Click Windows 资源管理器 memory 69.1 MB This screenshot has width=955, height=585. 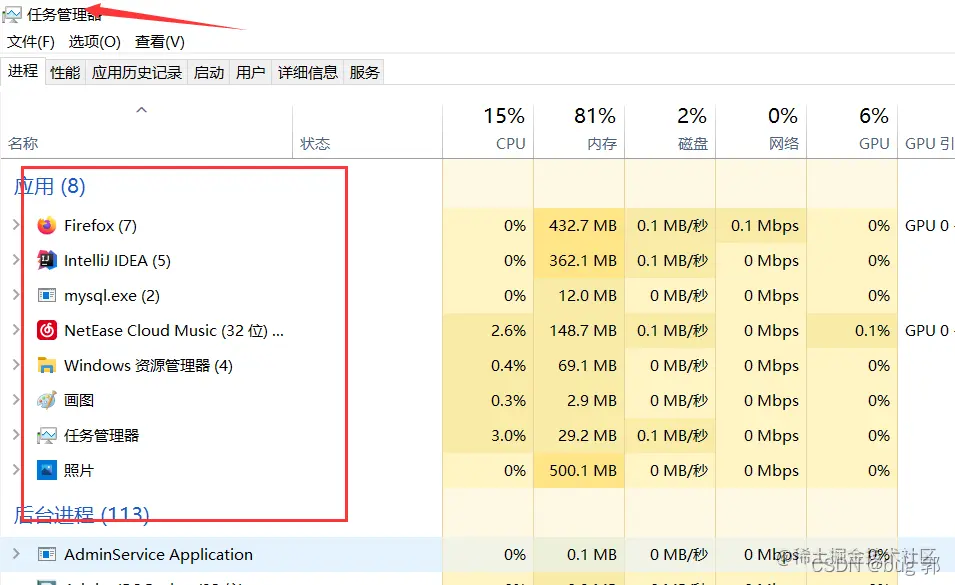click(588, 366)
